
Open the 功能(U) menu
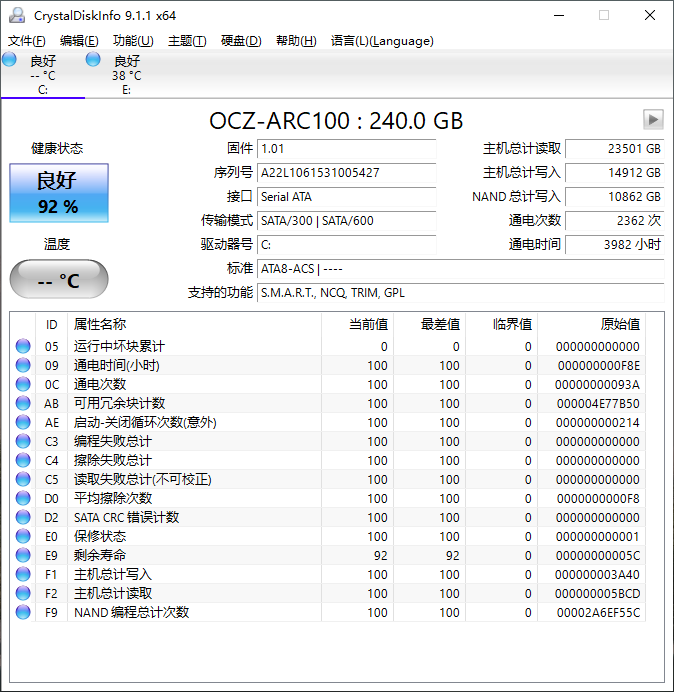point(133,41)
